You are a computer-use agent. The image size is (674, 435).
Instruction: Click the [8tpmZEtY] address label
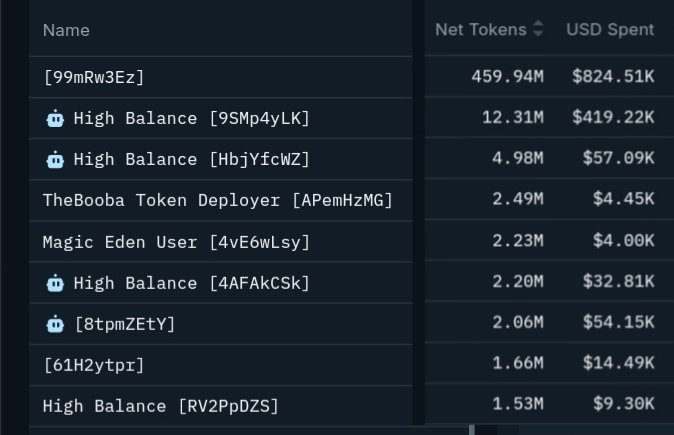pyautogui.click(x=125, y=324)
